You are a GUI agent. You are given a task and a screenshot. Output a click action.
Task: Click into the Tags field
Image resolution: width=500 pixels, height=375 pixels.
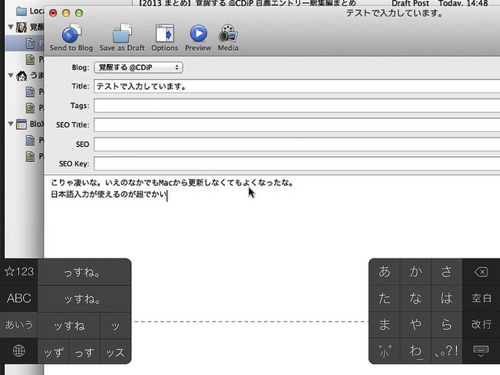pyautogui.click(x=297, y=106)
